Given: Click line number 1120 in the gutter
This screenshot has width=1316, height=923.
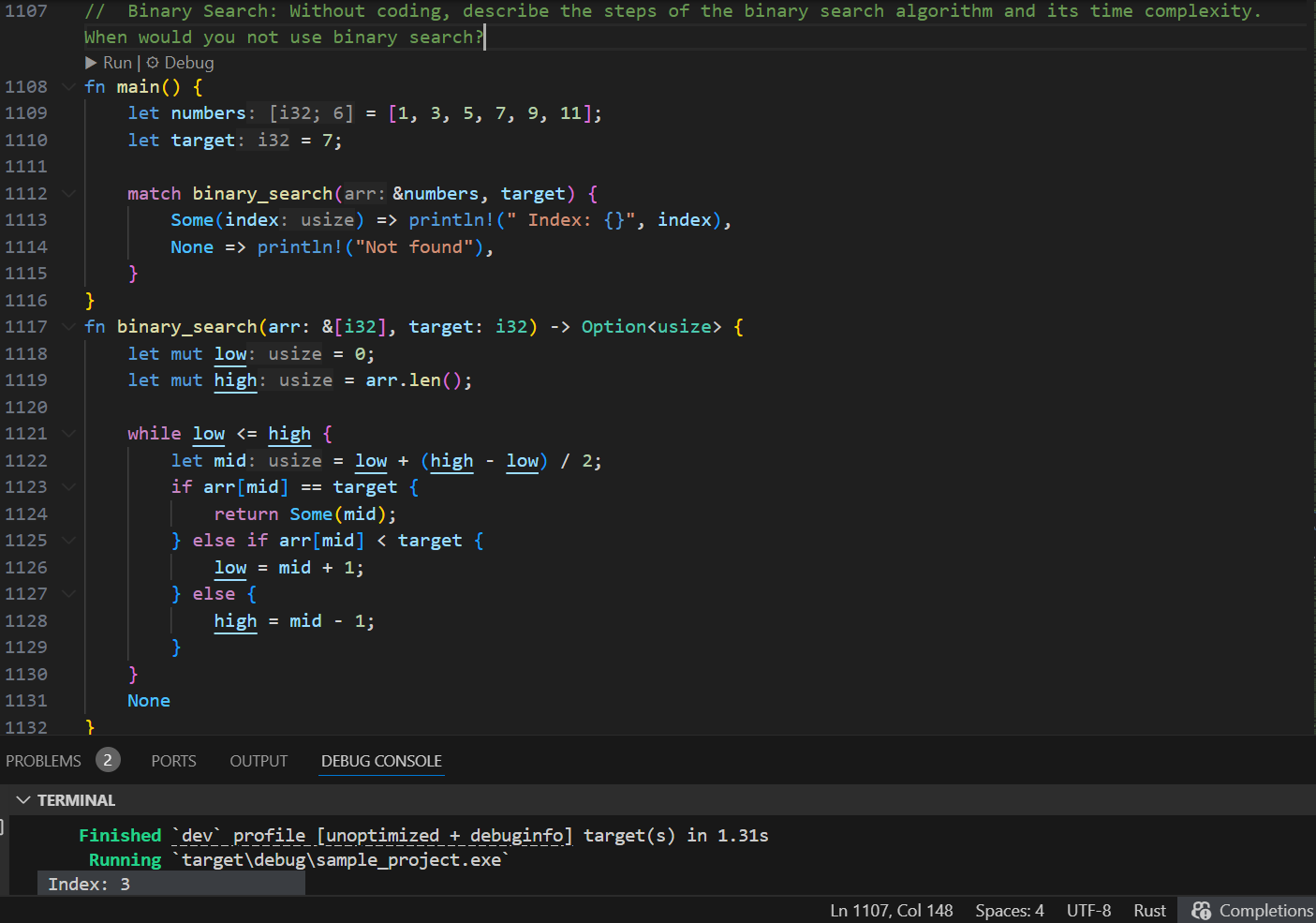Looking at the screenshot, I should (x=26, y=408).
